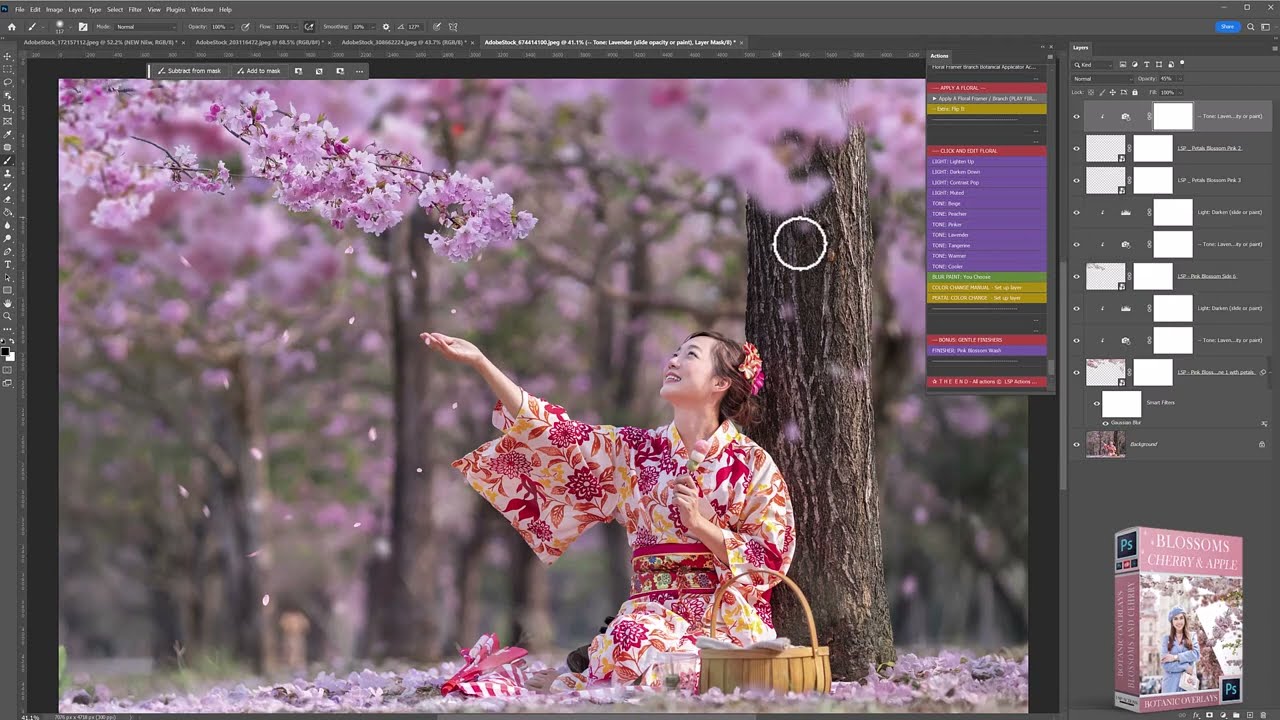Open the Image menu
This screenshot has height=720, width=1280.
pos(54,9)
